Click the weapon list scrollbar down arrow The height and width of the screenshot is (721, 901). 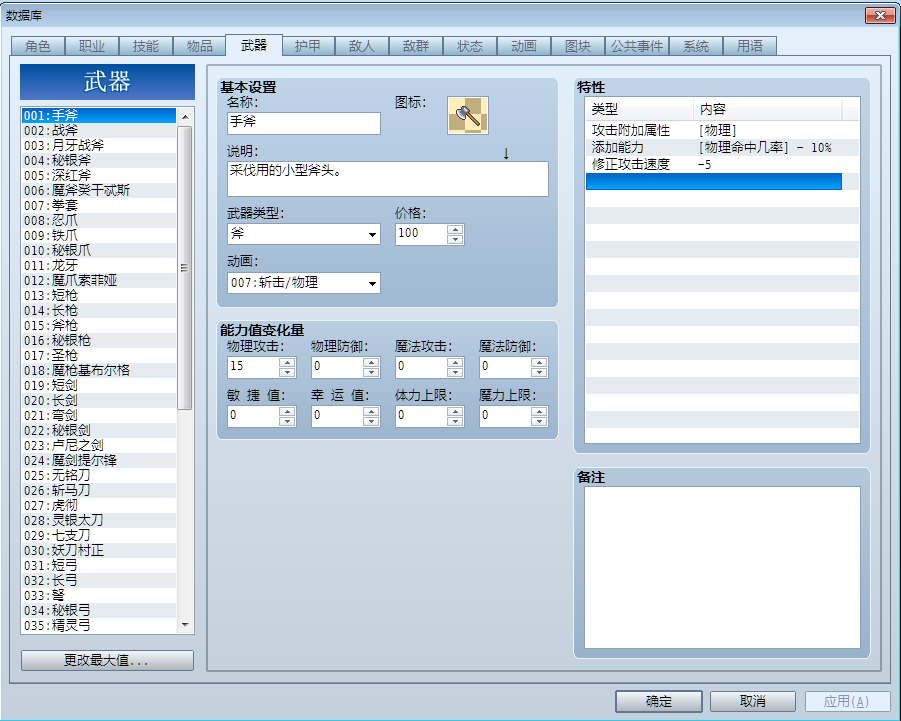[185, 624]
